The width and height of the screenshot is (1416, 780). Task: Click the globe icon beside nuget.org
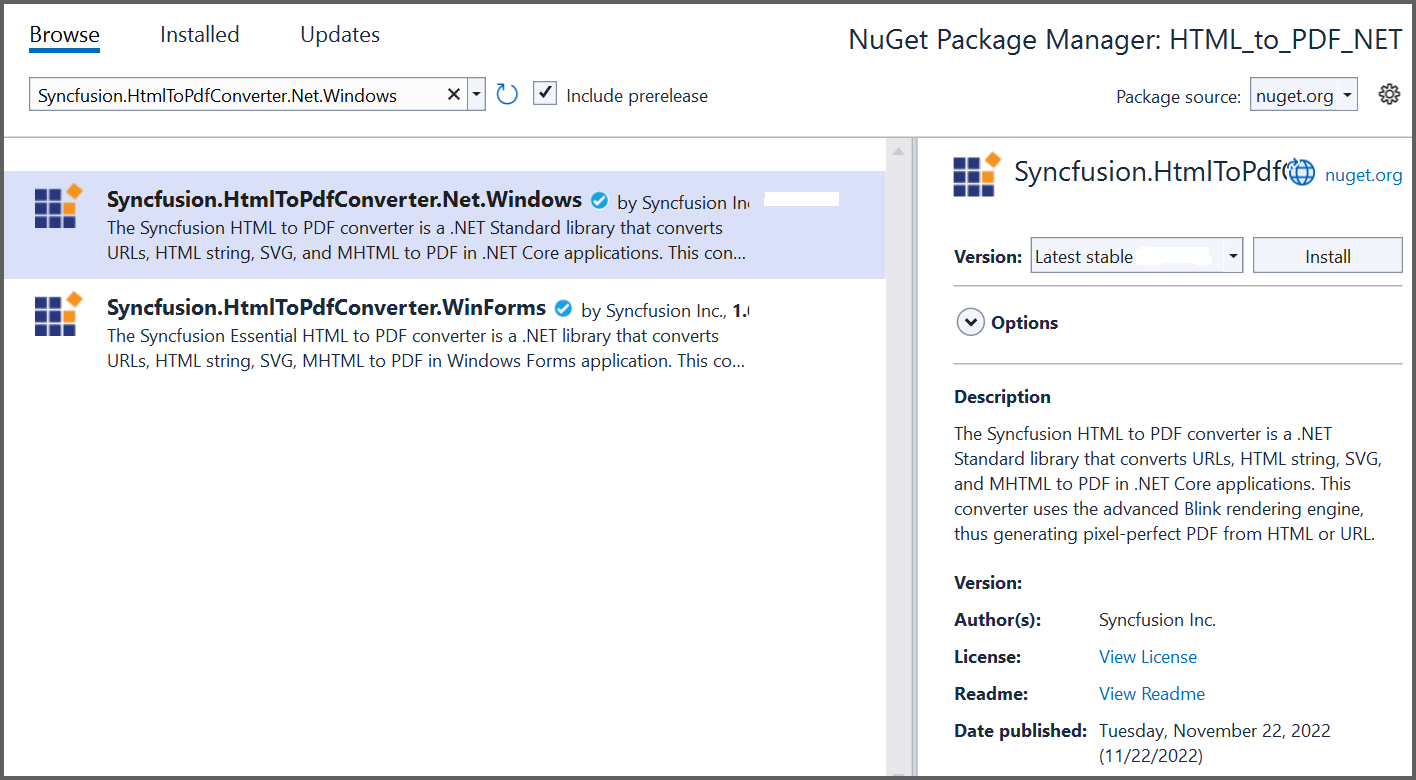tap(1301, 171)
